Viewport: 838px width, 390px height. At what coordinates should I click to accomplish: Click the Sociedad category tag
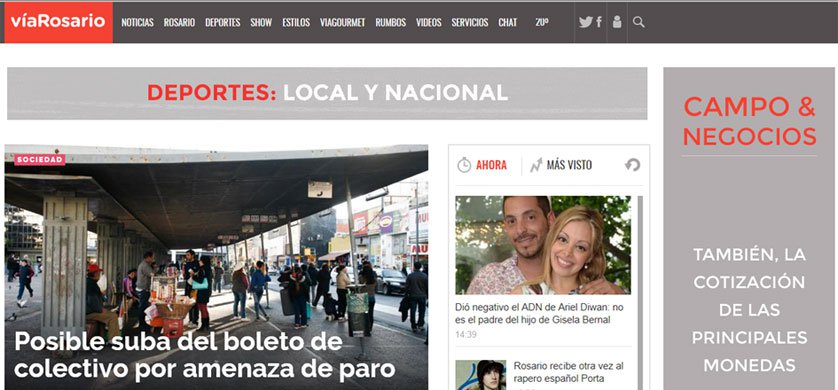(40, 160)
